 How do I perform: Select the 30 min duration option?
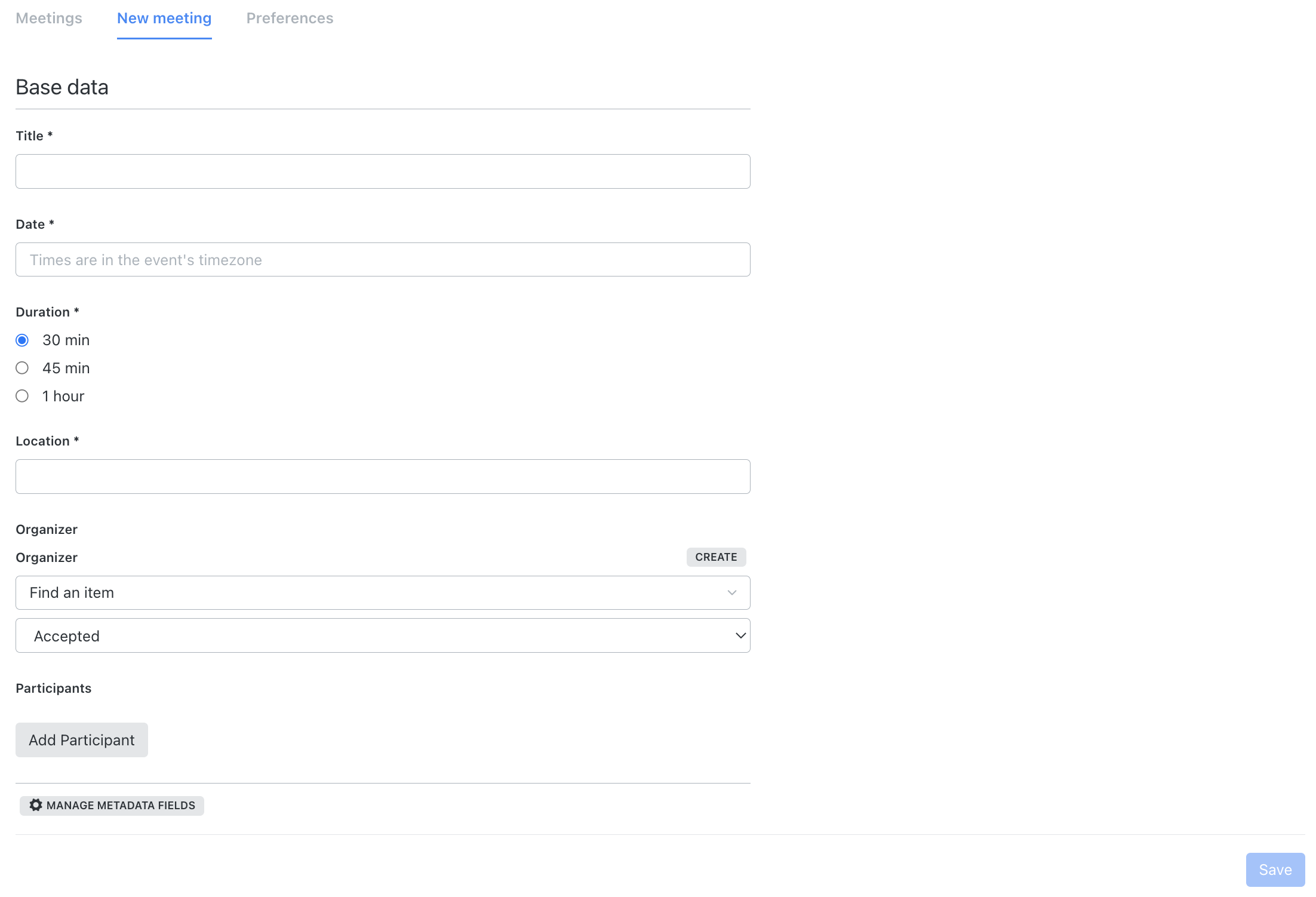tap(22, 340)
